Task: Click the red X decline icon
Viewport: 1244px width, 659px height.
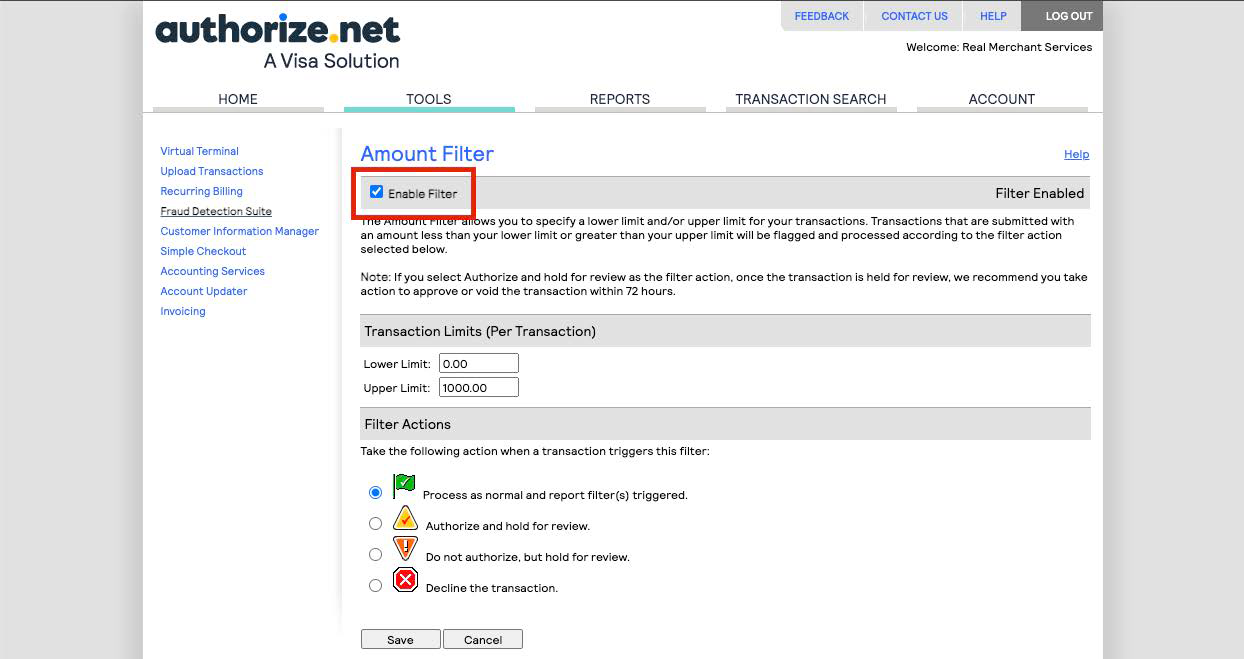Action: 405,580
